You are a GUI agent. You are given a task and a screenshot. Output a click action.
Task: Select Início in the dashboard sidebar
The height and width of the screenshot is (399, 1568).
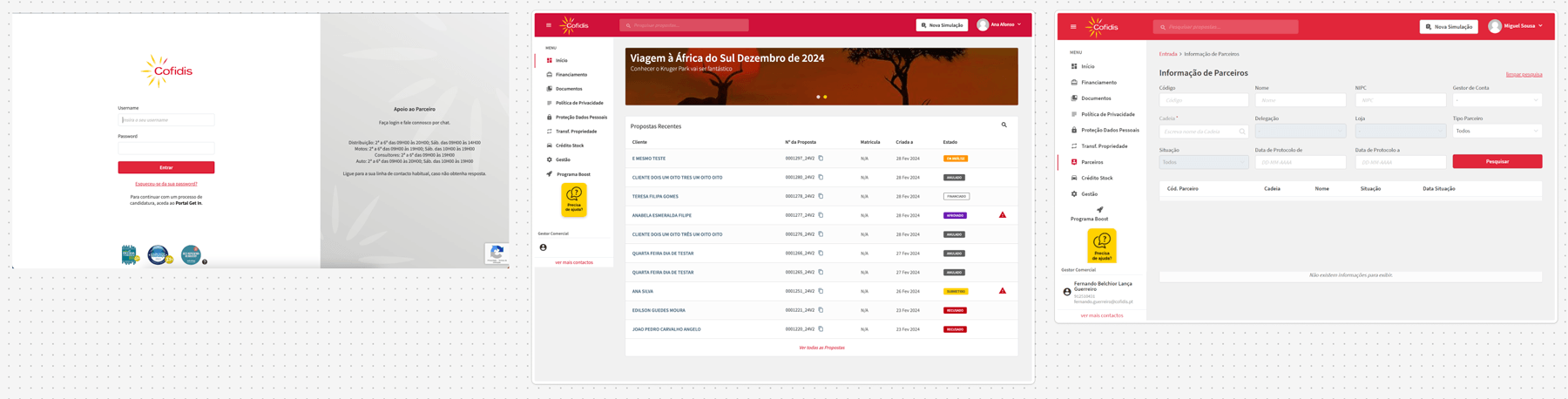(x=562, y=61)
